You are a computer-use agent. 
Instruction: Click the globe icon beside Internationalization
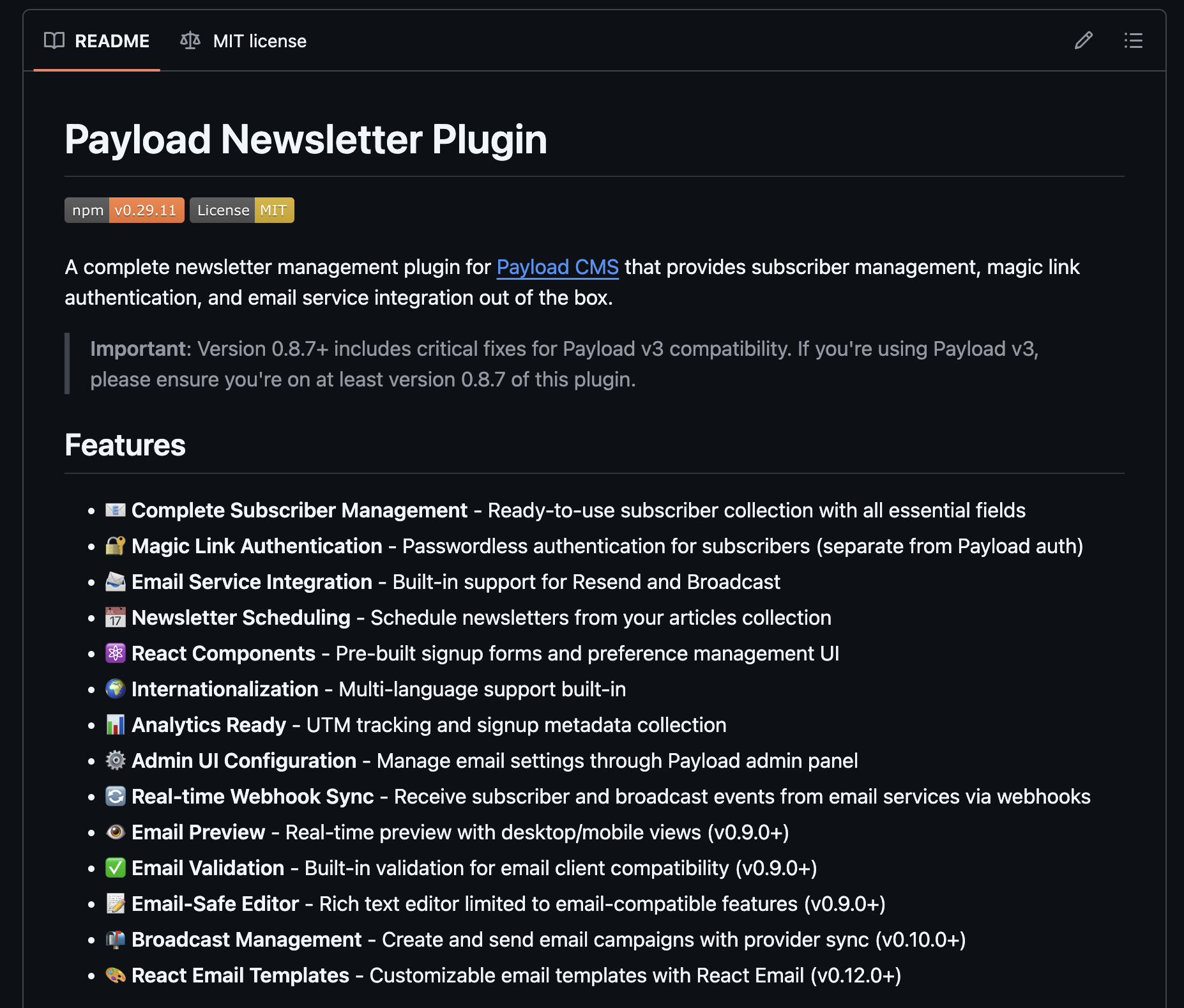click(x=115, y=689)
